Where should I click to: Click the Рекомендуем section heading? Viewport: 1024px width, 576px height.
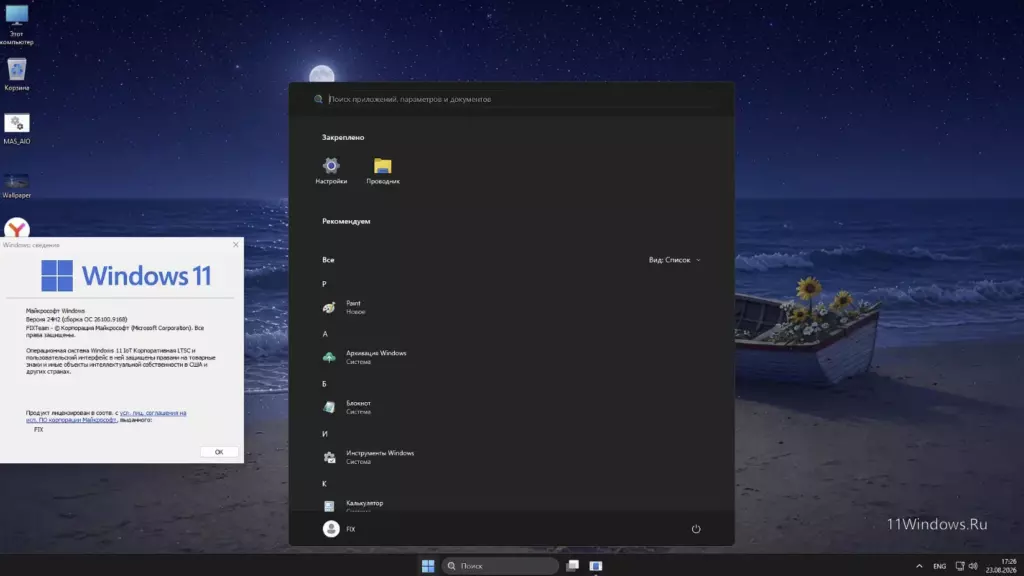[x=346, y=221]
